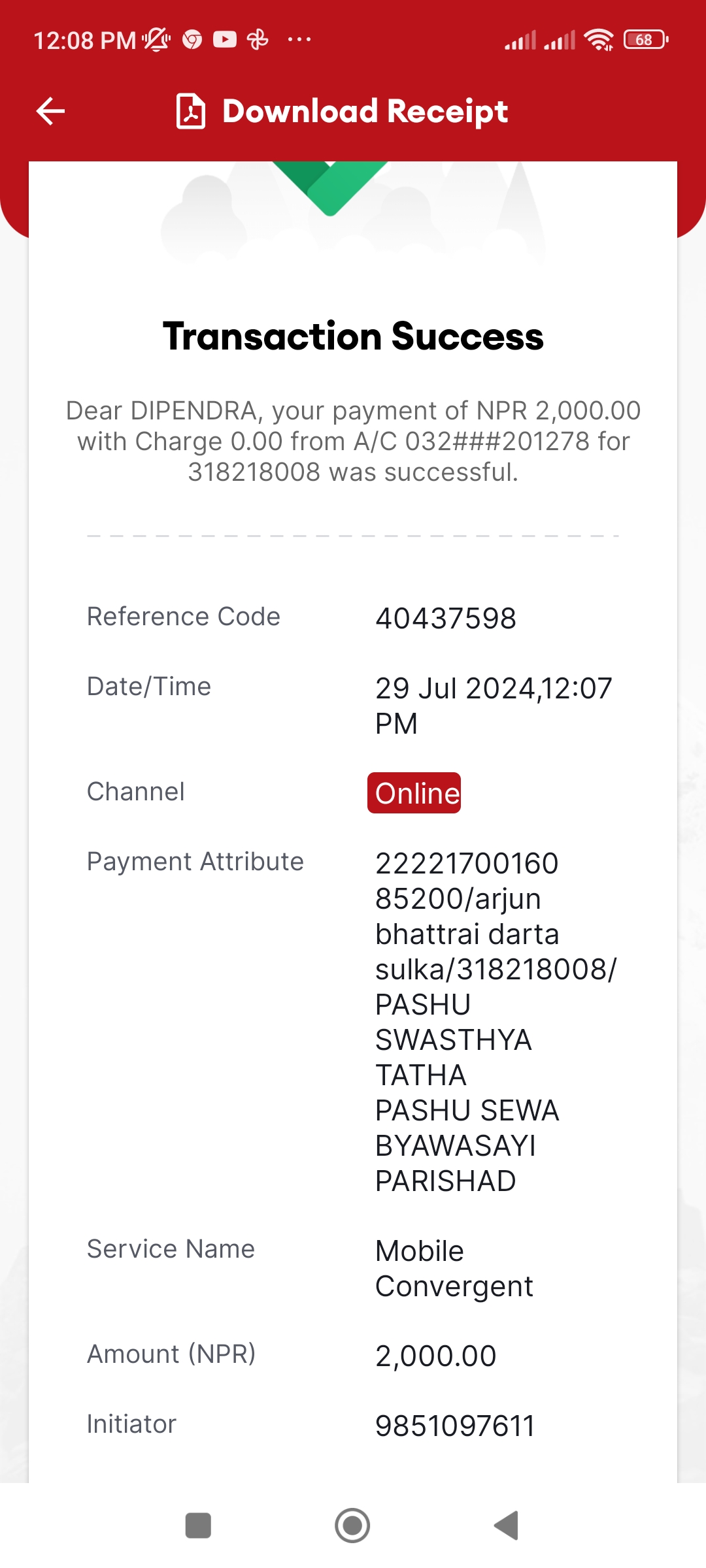Viewport: 706px width, 1568px height.
Task: Tap the Wi-Fi status icon
Action: [599, 40]
